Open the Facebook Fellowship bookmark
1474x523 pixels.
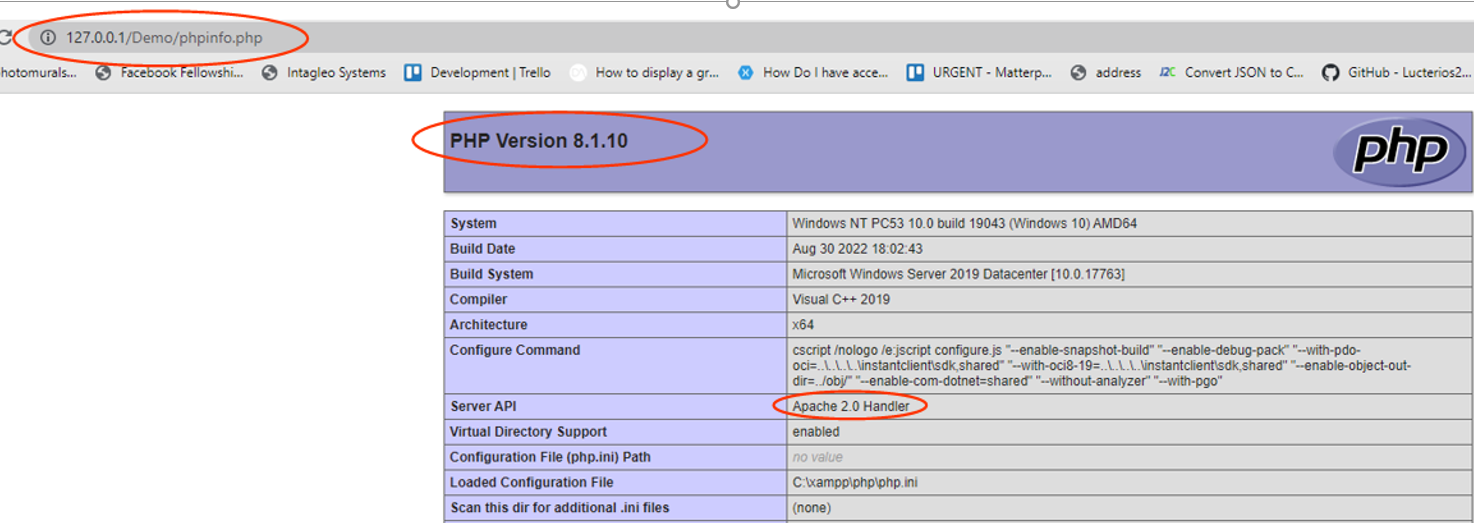pos(181,72)
